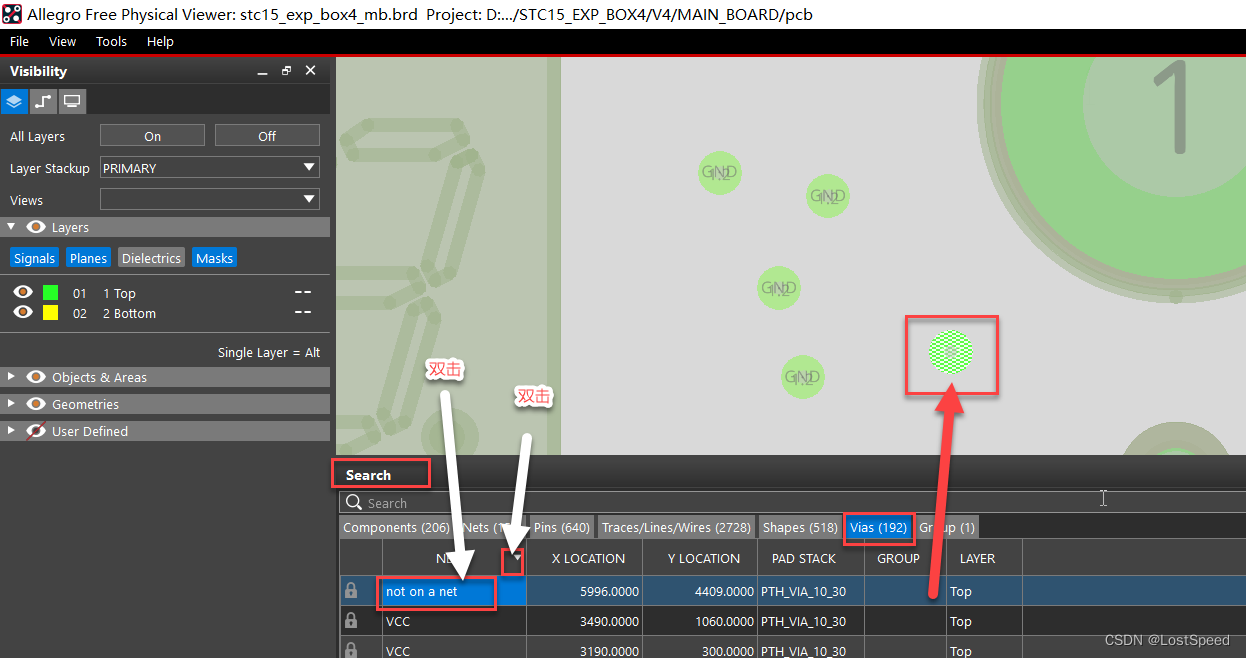Viewport: 1246px width, 658px height.
Task: Select the layers visibility tab icon
Action: pyautogui.click(x=14, y=101)
